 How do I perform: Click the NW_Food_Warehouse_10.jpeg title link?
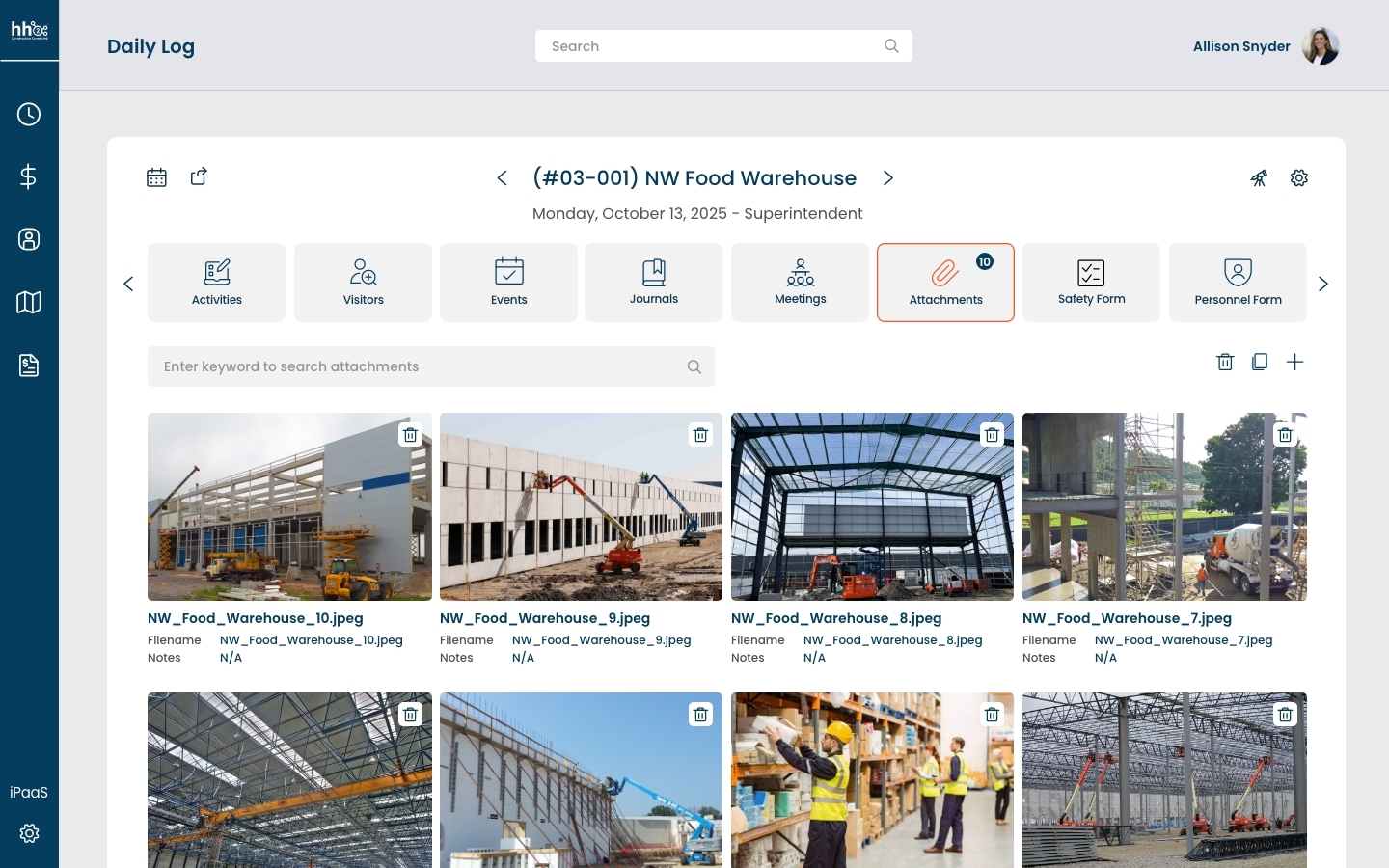[x=256, y=618]
